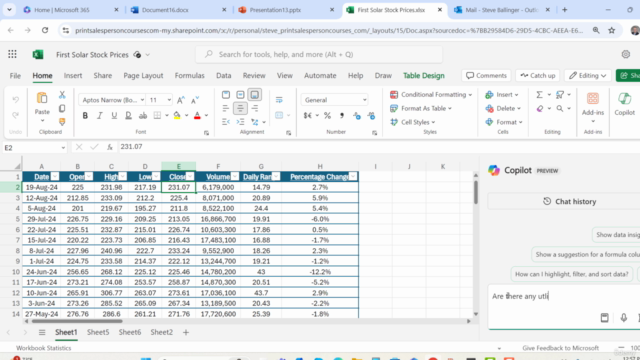Toggle Bold formatting
This screenshot has width=640, height=360.
(x=85, y=116)
